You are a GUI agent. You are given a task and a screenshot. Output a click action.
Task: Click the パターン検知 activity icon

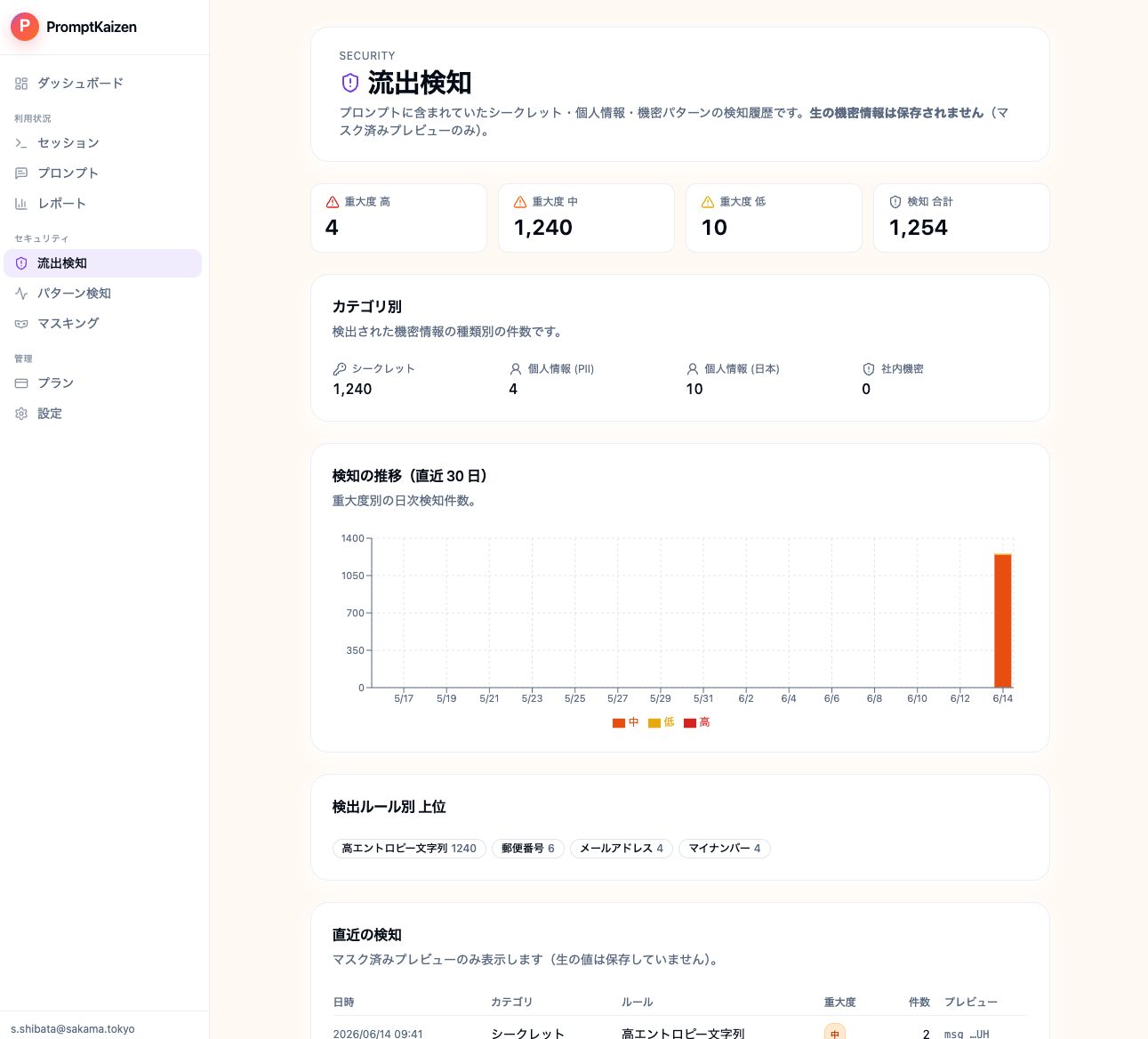(21, 294)
